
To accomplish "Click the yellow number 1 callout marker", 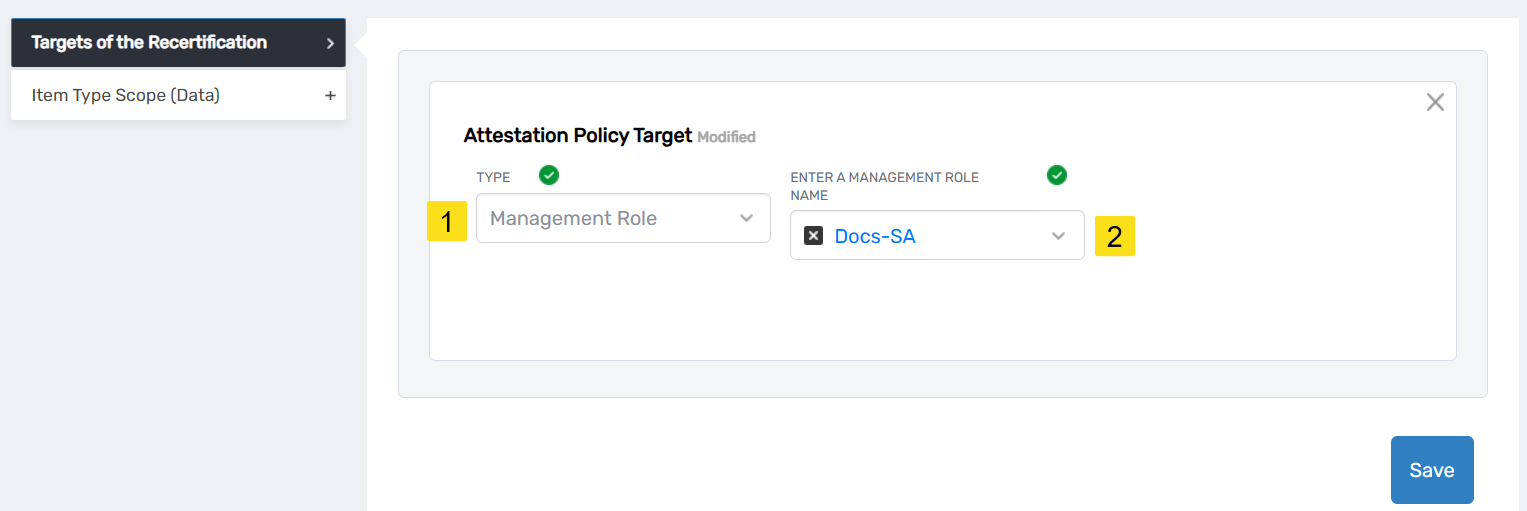I will click(447, 221).
